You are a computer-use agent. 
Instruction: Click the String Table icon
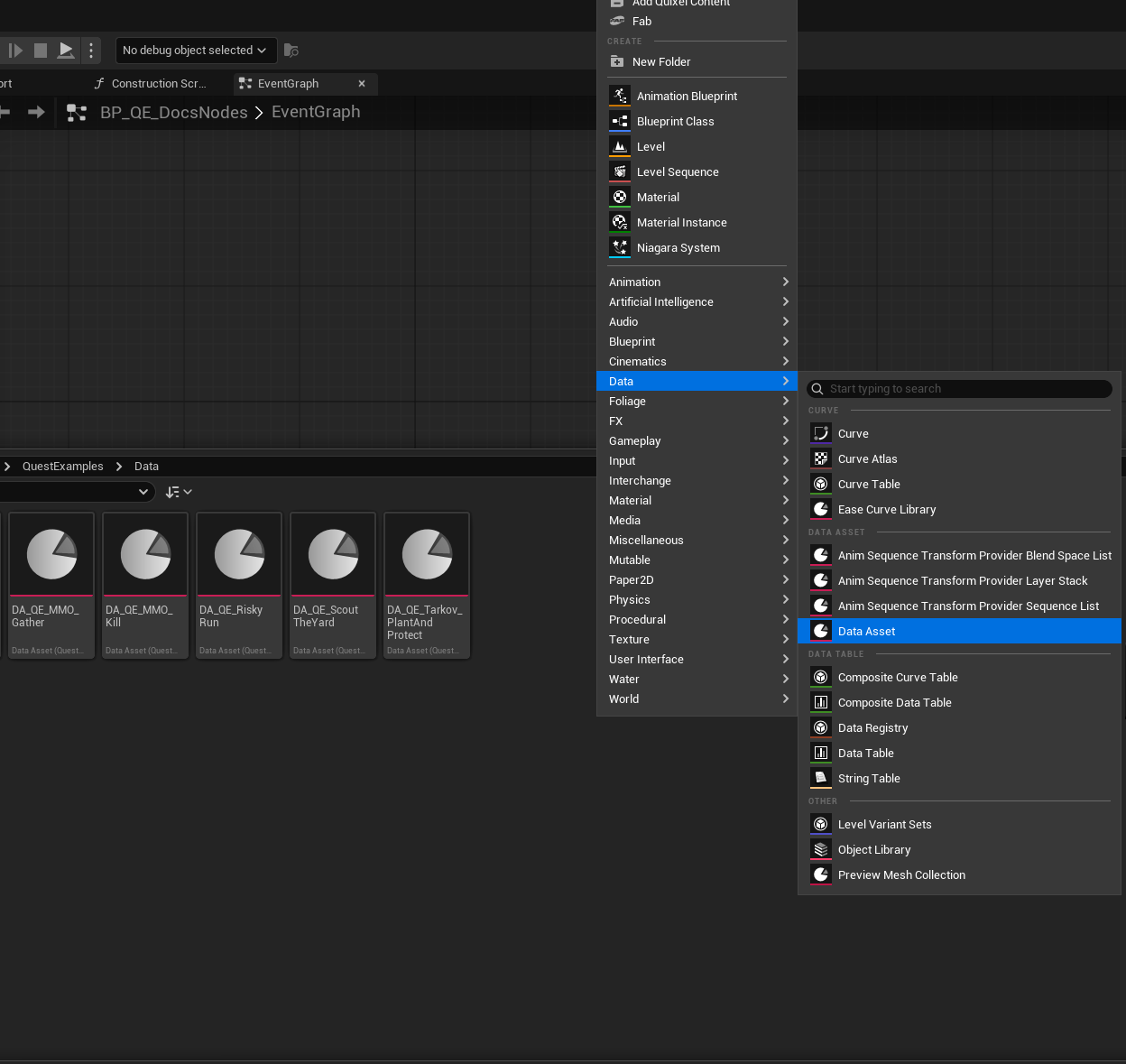pos(821,778)
